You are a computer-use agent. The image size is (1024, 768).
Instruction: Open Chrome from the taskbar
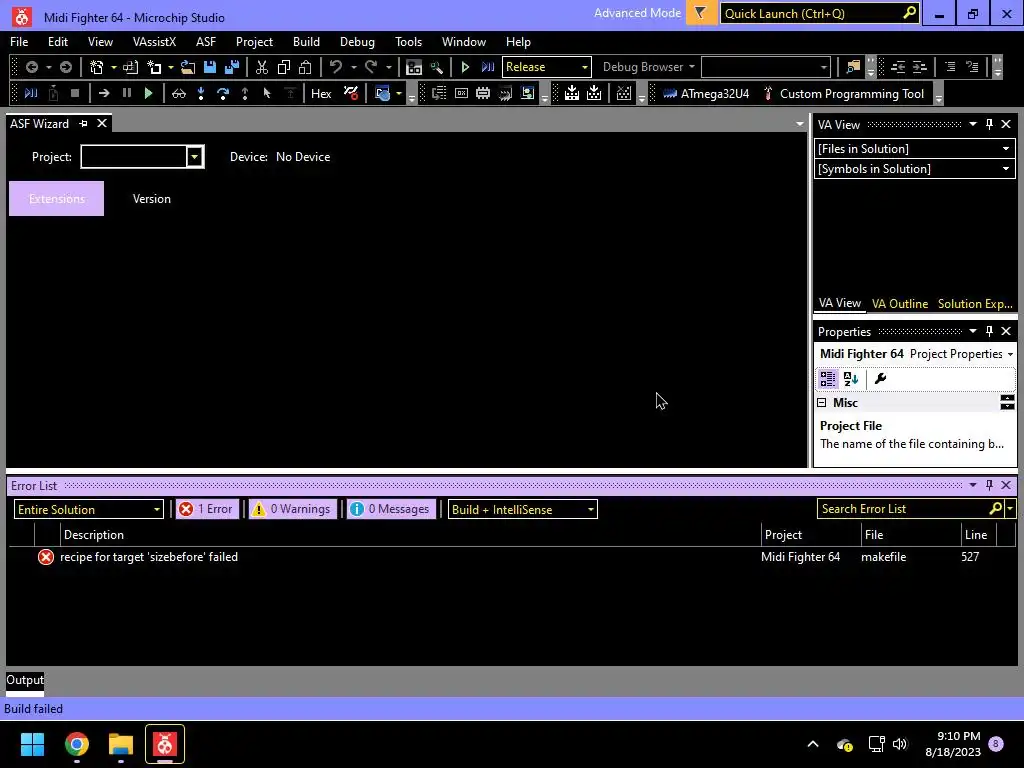[76, 744]
